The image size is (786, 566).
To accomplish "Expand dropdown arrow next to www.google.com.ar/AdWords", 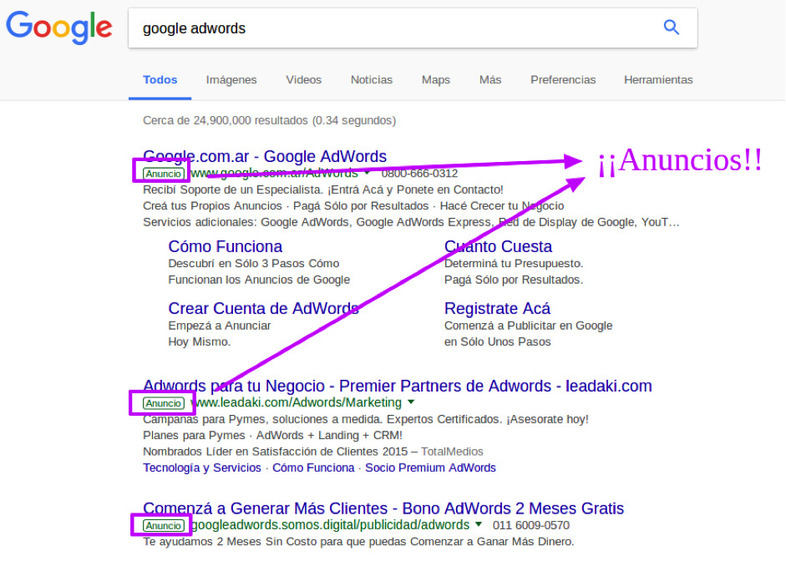I will coord(367,172).
